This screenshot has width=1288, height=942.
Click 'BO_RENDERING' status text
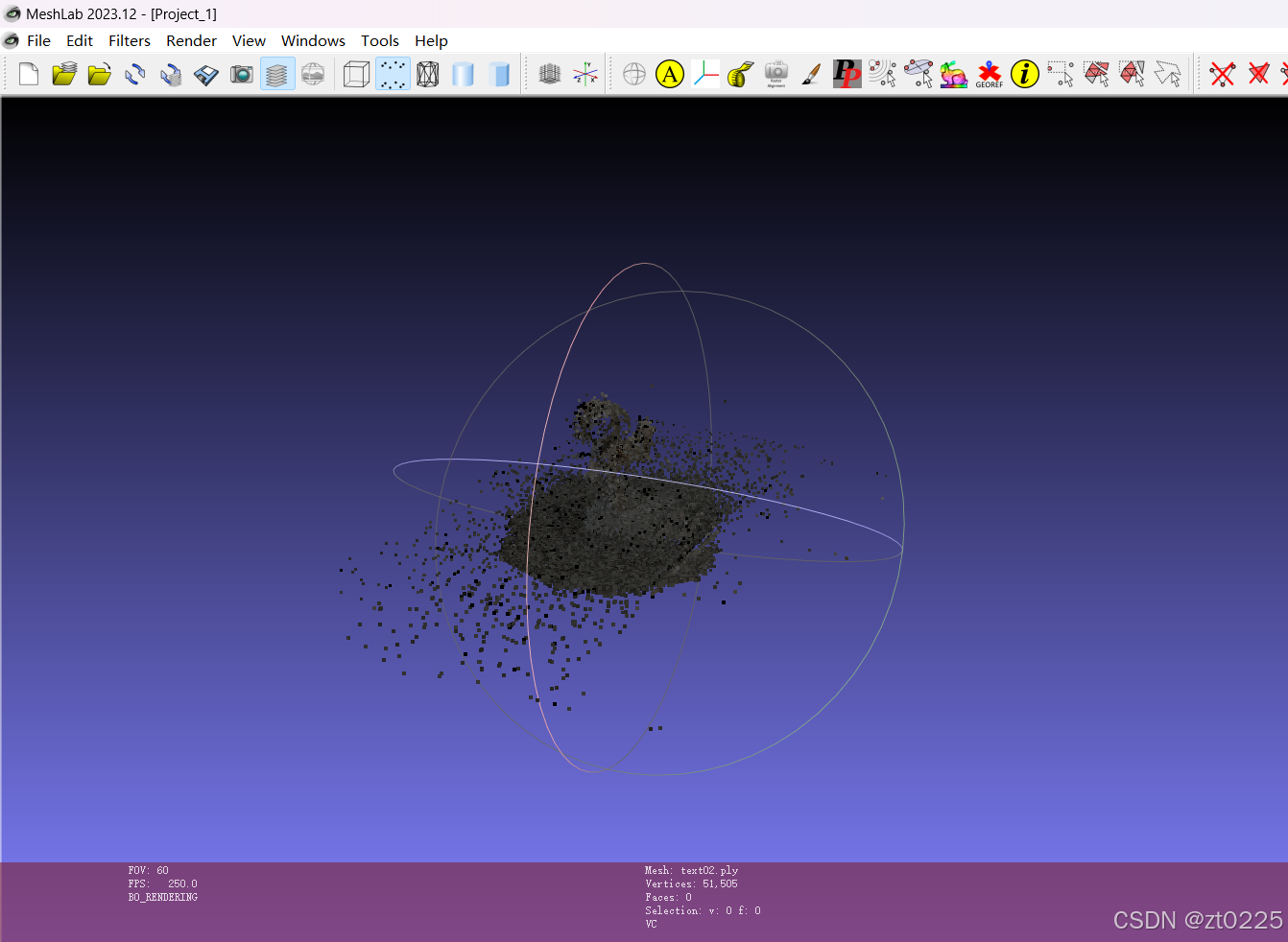[162, 897]
